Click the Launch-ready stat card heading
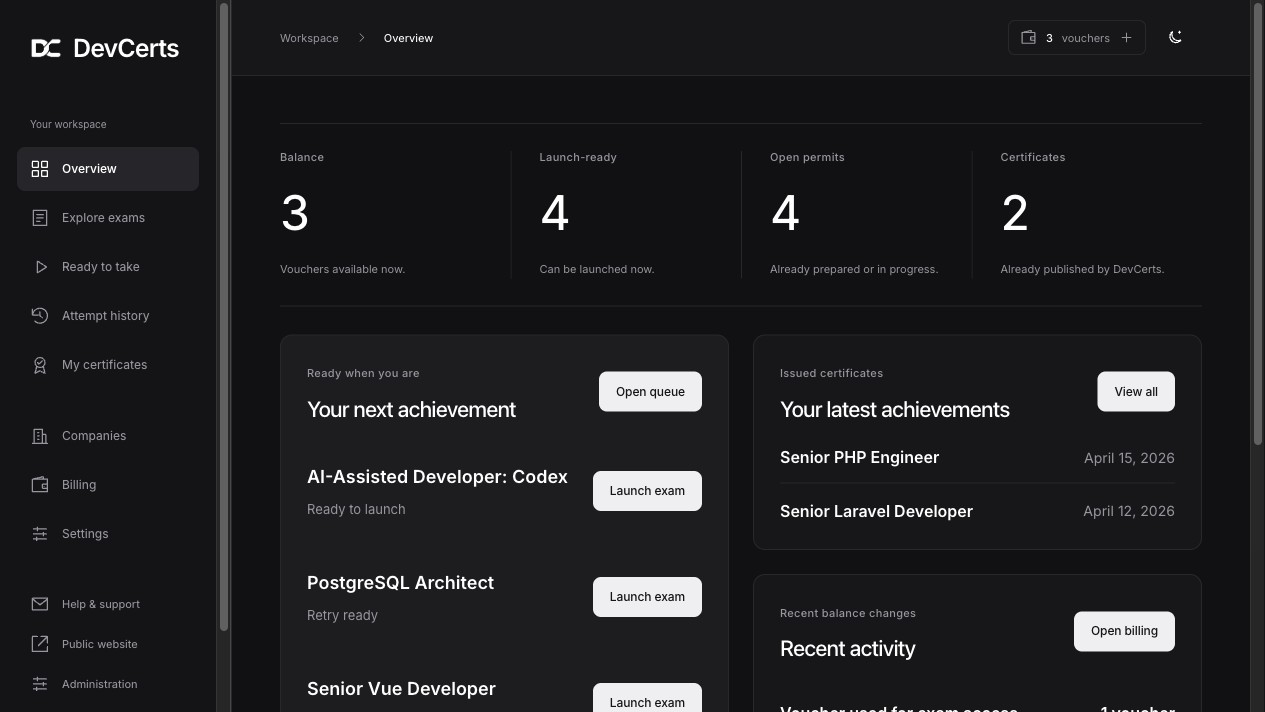This screenshot has height=712, width=1265. [x=578, y=157]
